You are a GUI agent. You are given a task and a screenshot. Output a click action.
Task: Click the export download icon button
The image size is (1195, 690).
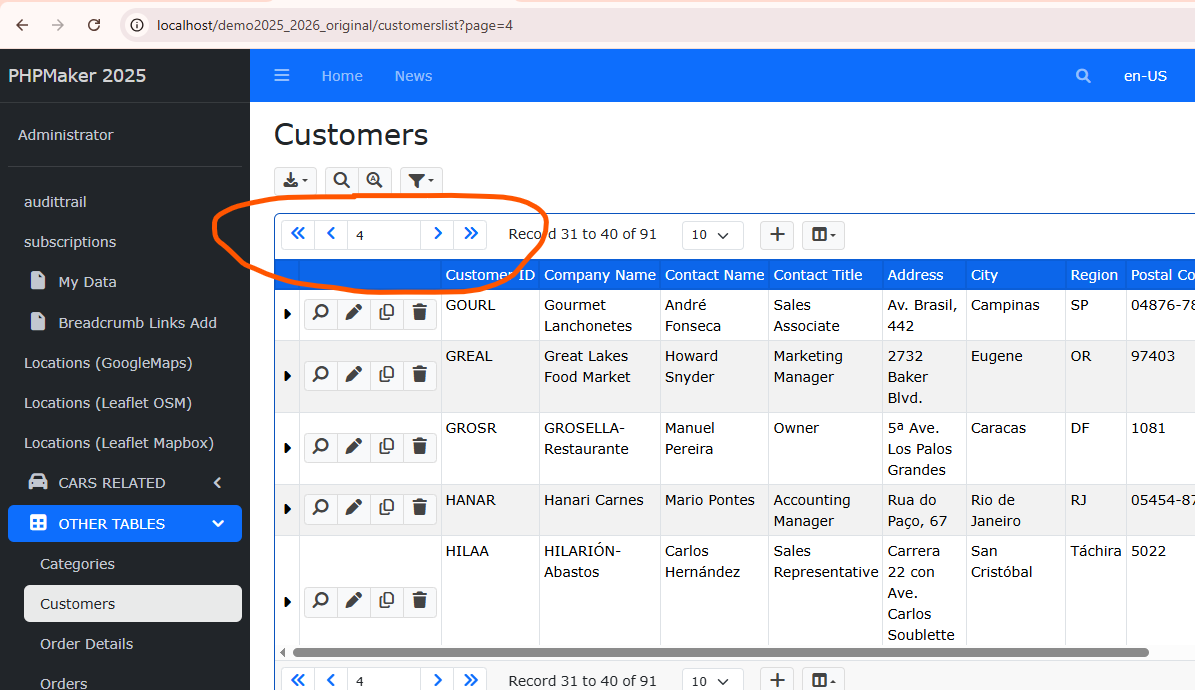click(295, 181)
